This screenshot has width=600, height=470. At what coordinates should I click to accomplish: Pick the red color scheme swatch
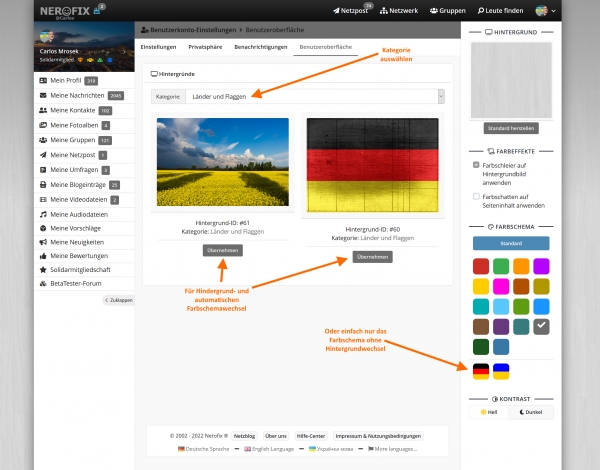pyautogui.click(x=481, y=266)
